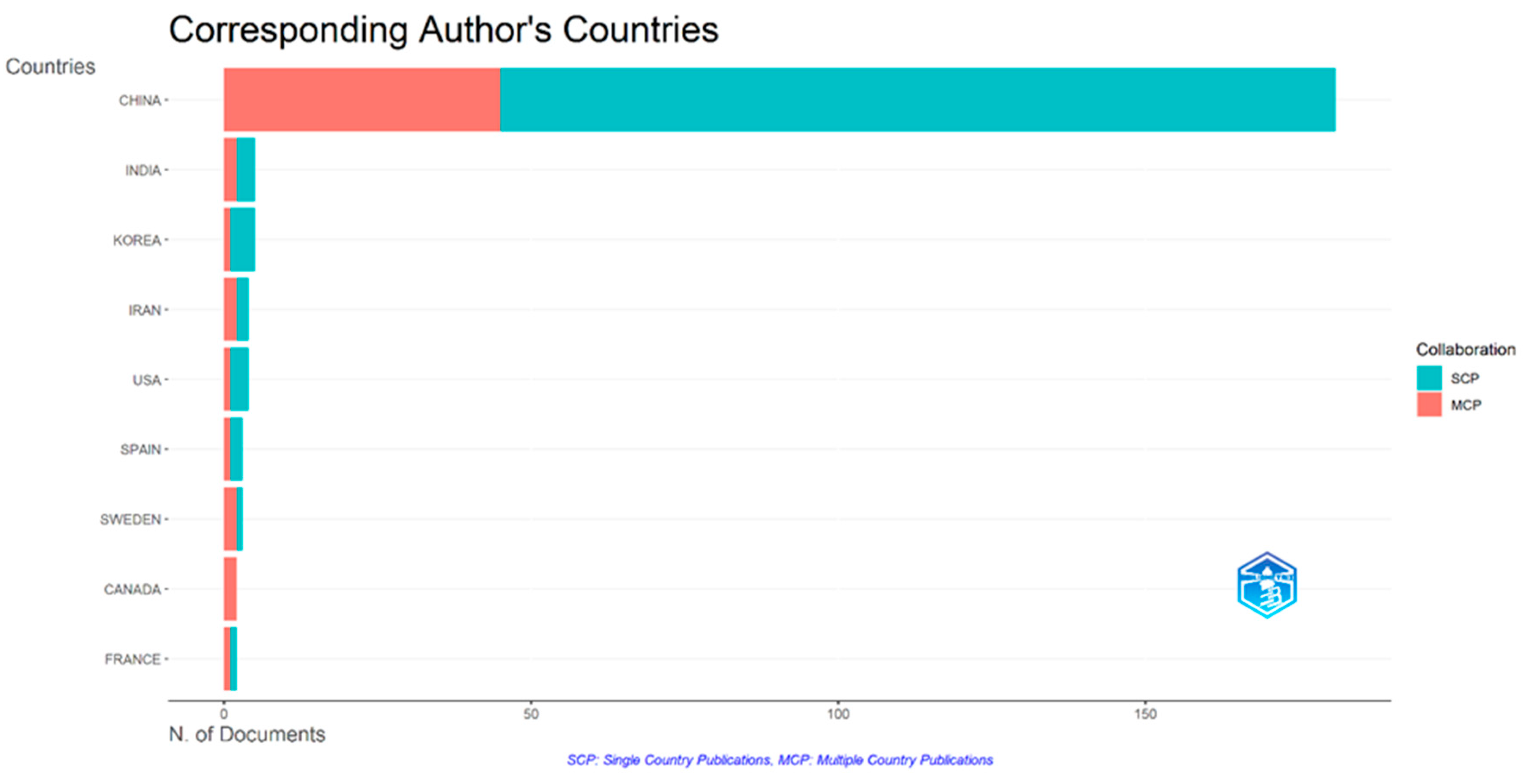The width and height of the screenshot is (1528, 784).
Task: Click the Spain bar
Action: click(x=234, y=449)
